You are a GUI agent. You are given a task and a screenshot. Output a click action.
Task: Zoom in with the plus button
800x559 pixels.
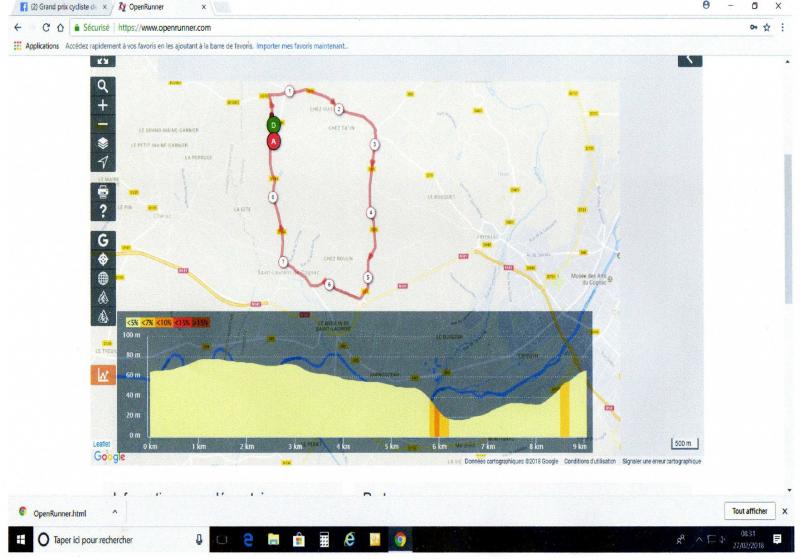point(103,105)
